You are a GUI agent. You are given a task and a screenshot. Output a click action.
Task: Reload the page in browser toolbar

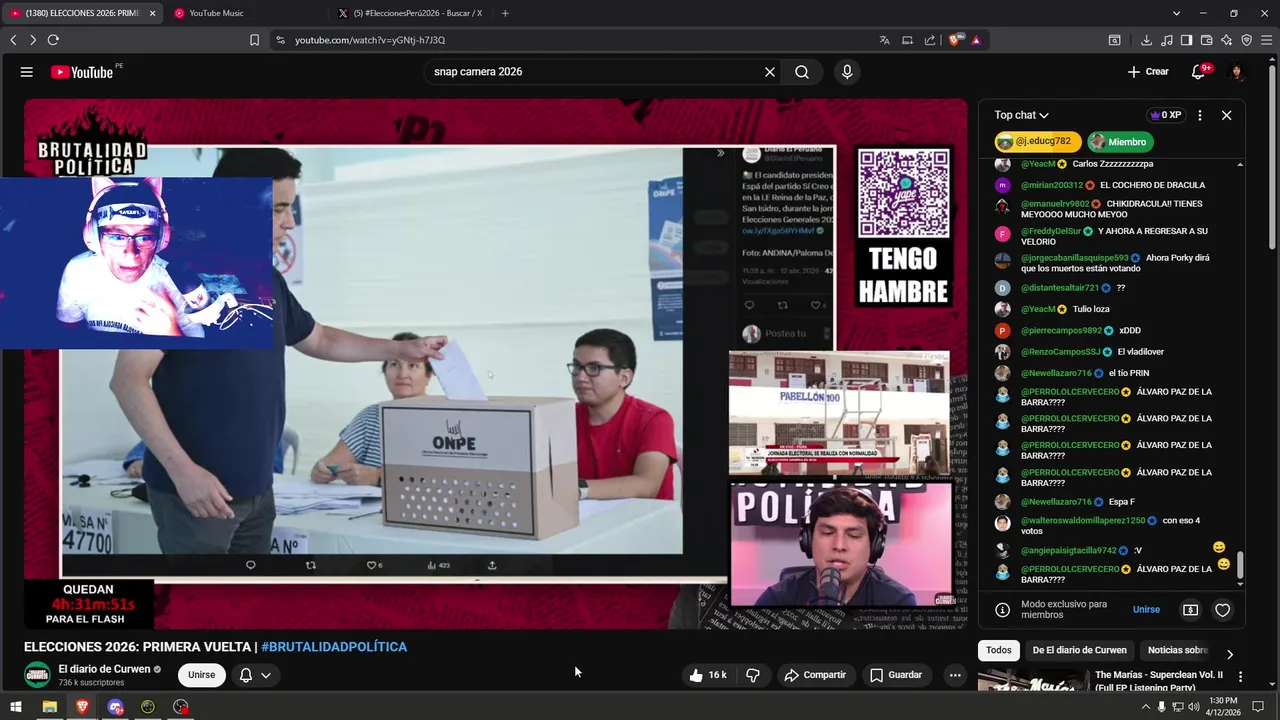click(53, 40)
